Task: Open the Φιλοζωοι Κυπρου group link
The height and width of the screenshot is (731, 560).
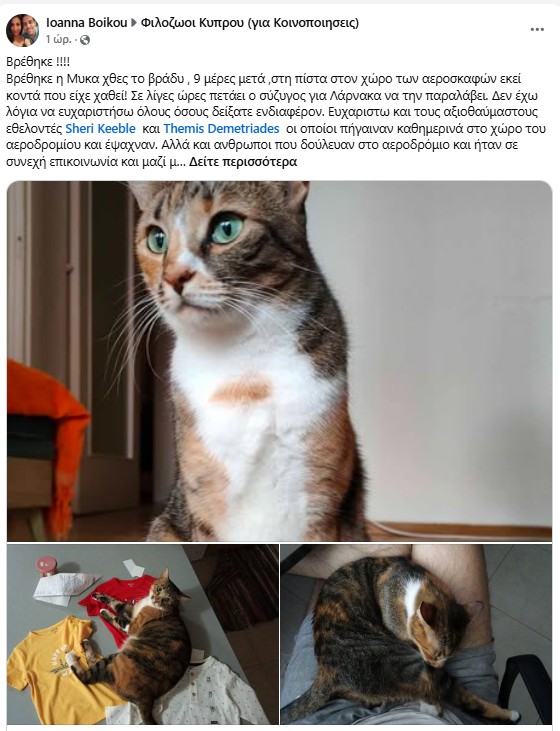Action: [250, 23]
